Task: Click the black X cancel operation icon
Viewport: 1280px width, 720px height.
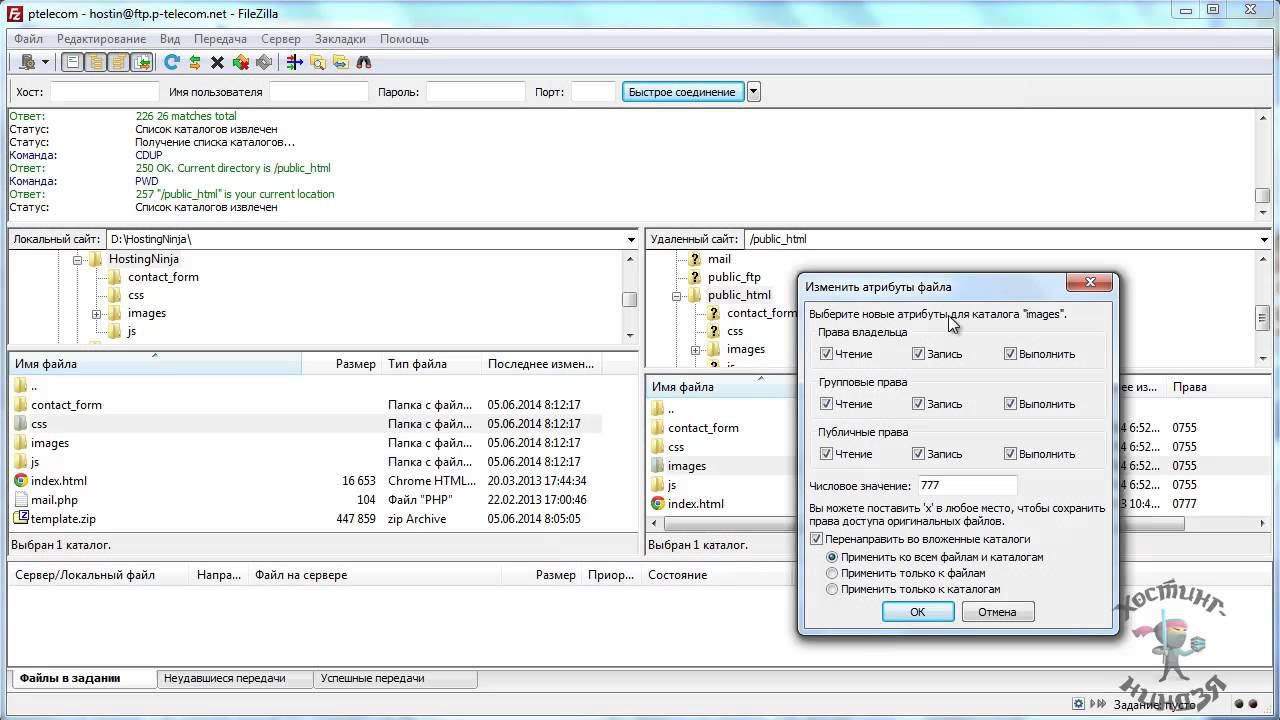Action: point(217,62)
